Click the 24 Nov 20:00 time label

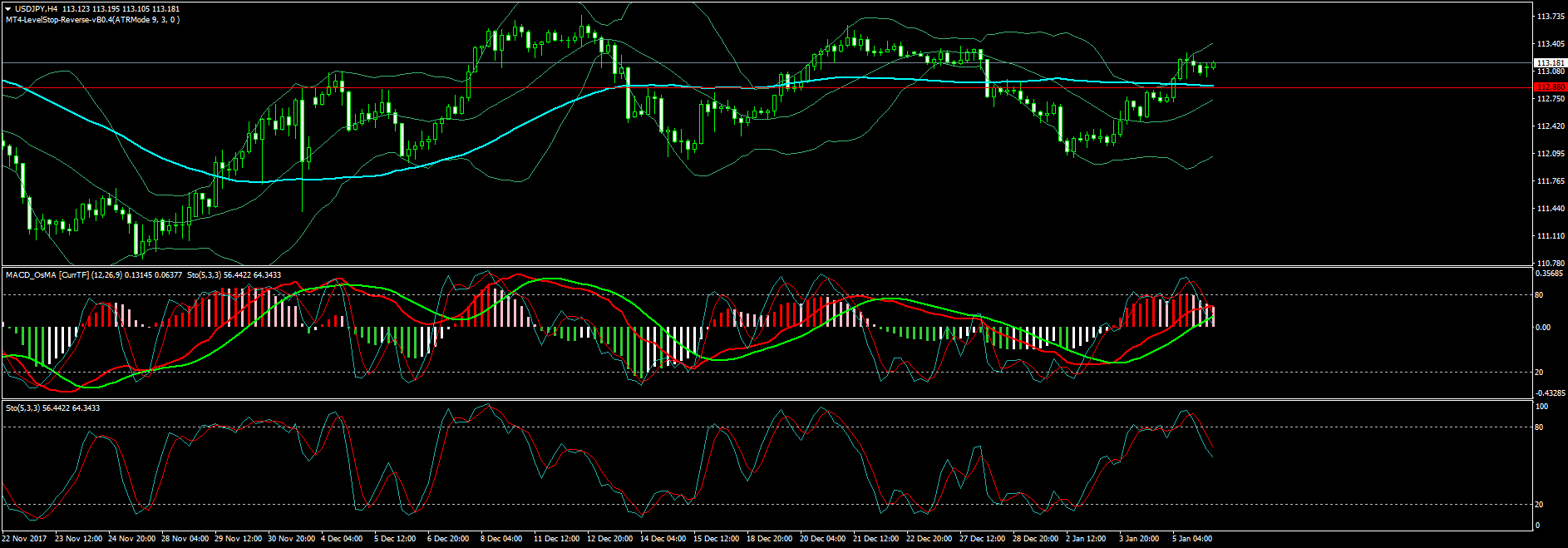(x=131, y=539)
